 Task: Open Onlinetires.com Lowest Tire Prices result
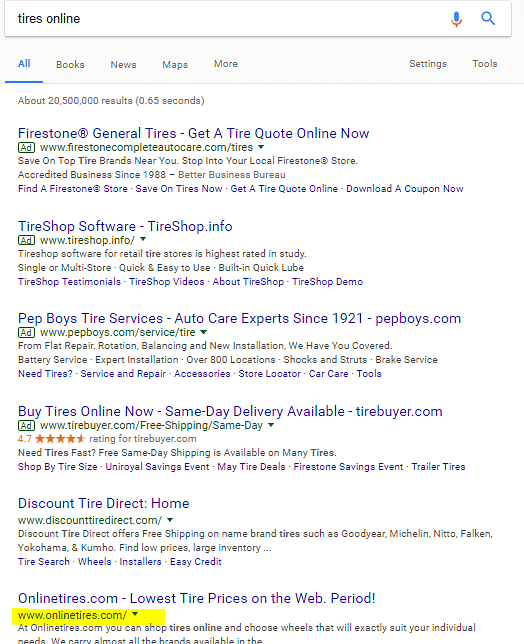[196, 598]
